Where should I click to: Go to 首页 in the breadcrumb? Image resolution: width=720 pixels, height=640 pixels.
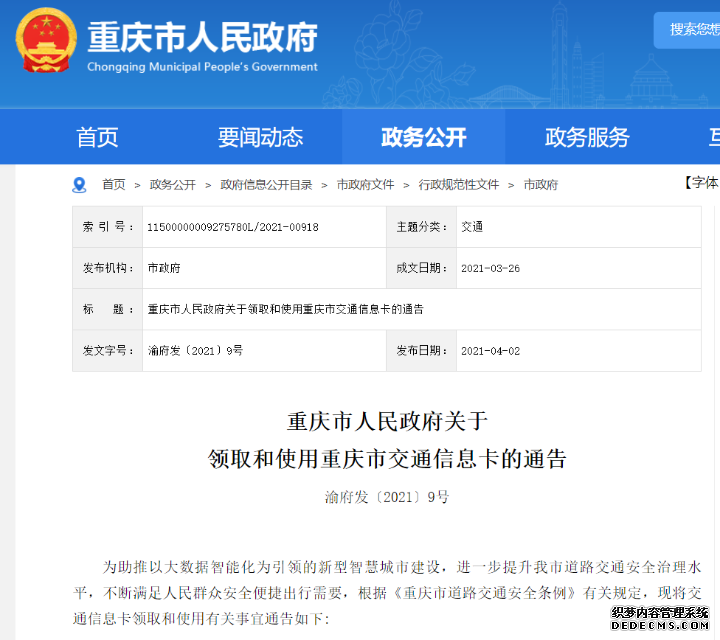click(113, 185)
